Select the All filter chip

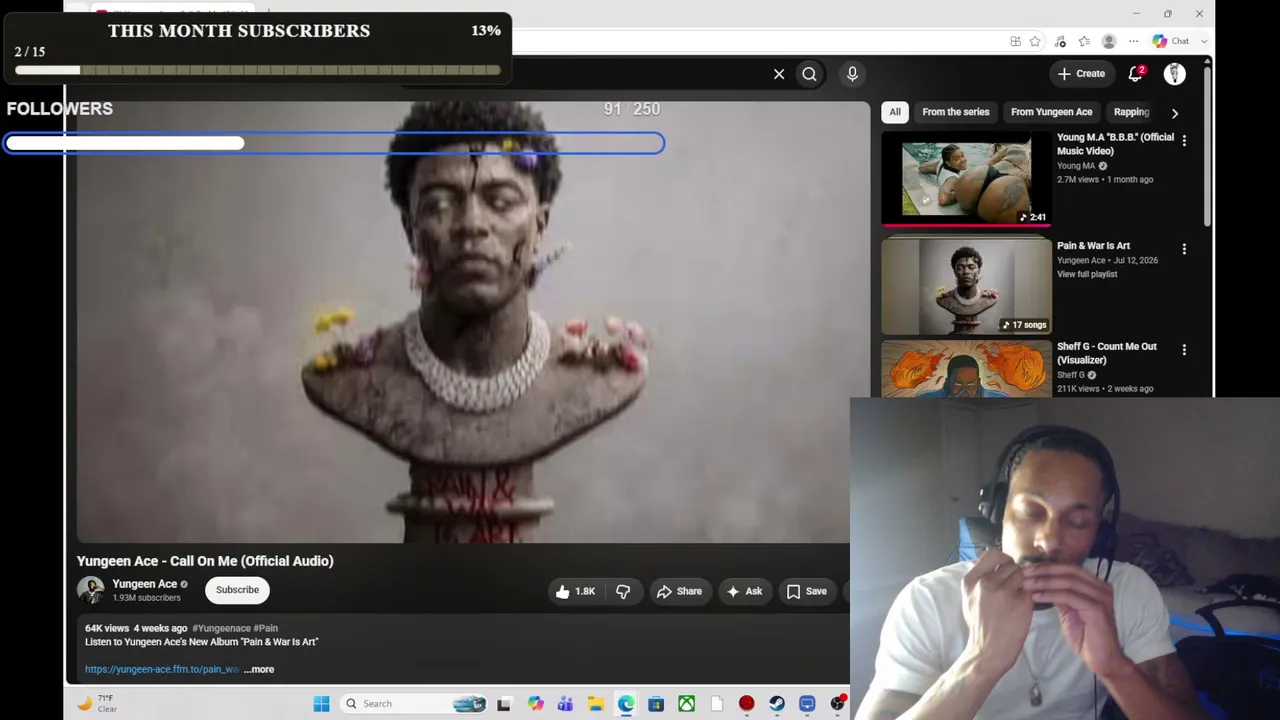pyautogui.click(x=895, y=112)
